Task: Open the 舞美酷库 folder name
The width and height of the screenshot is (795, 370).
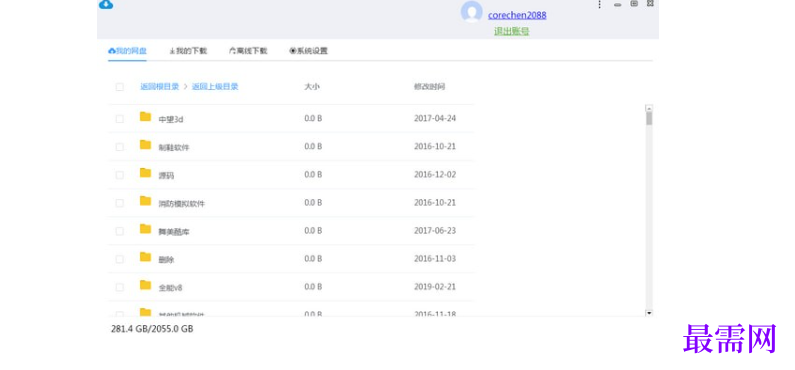Action: 174,232
